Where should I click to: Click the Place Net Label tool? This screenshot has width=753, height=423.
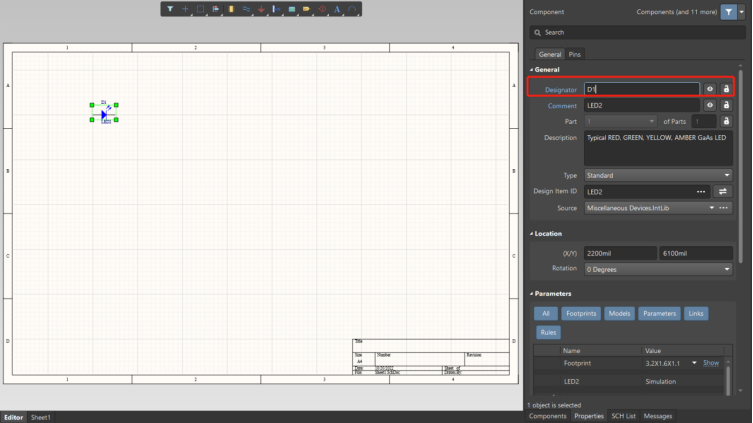[x=307, y=9]
